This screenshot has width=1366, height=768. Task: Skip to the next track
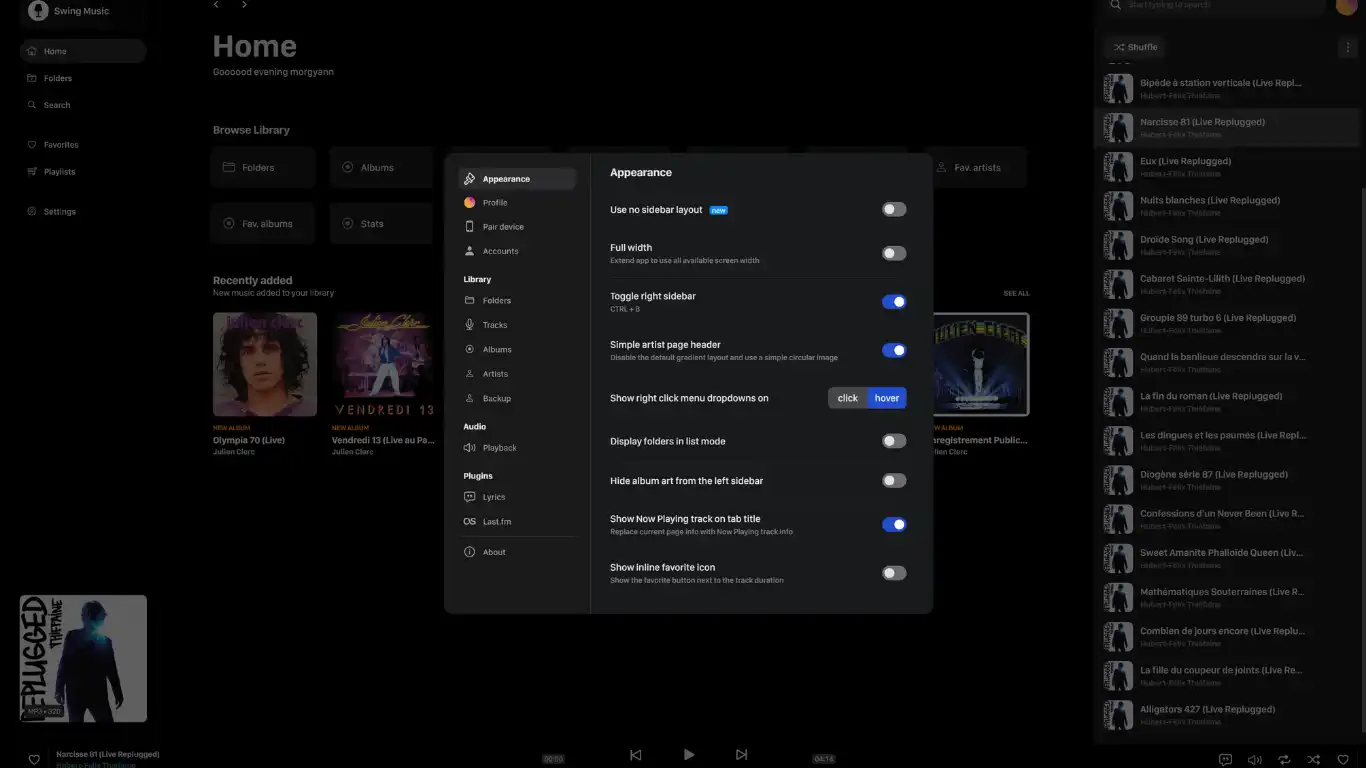[741, 755]
